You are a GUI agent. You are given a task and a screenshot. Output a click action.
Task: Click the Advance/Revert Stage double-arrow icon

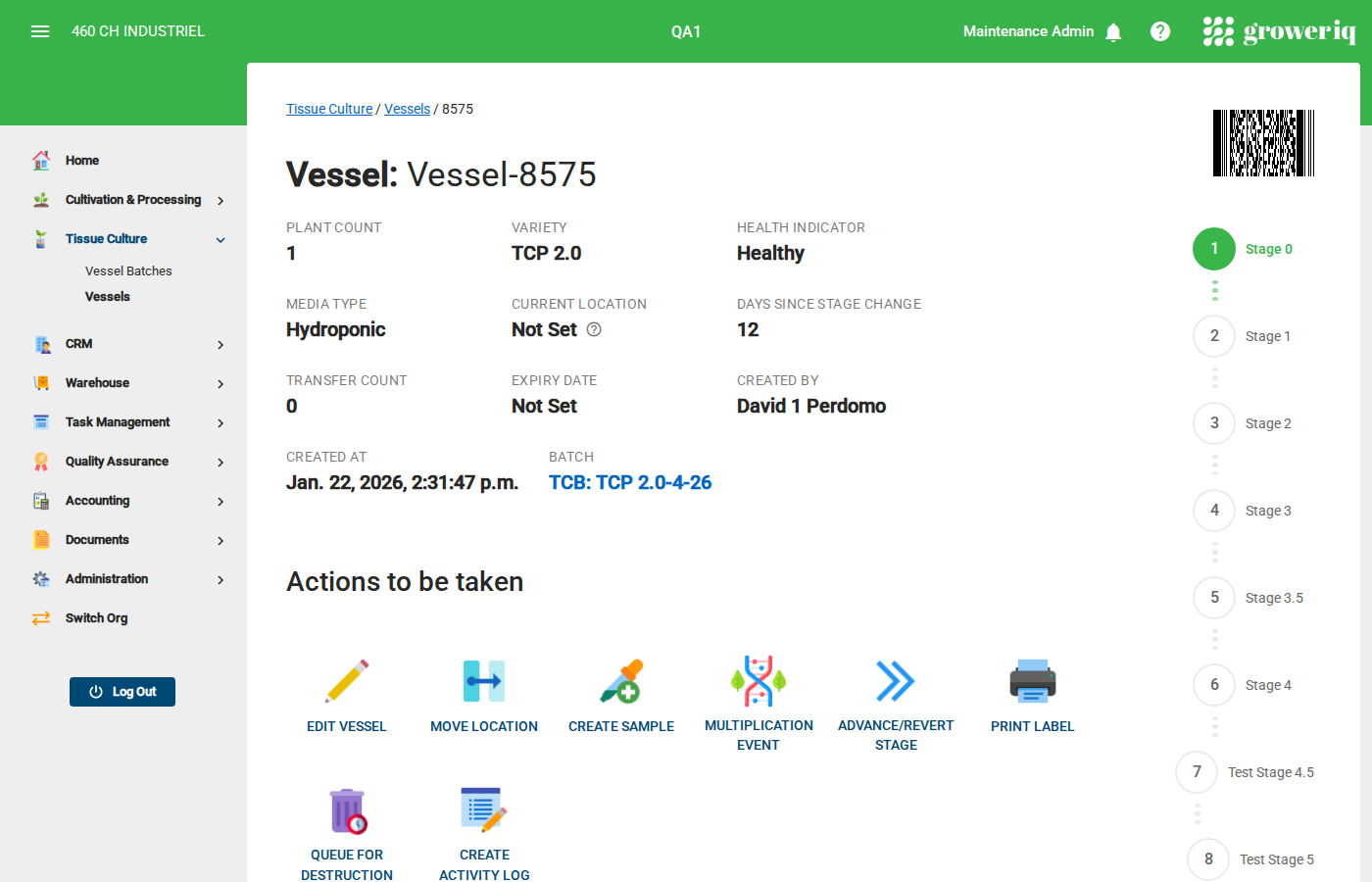point(896,681)
